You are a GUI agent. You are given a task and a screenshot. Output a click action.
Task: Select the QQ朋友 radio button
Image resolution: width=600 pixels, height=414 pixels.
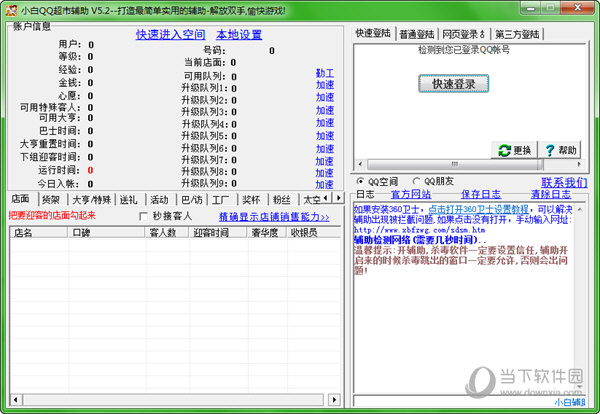(416, 181)
